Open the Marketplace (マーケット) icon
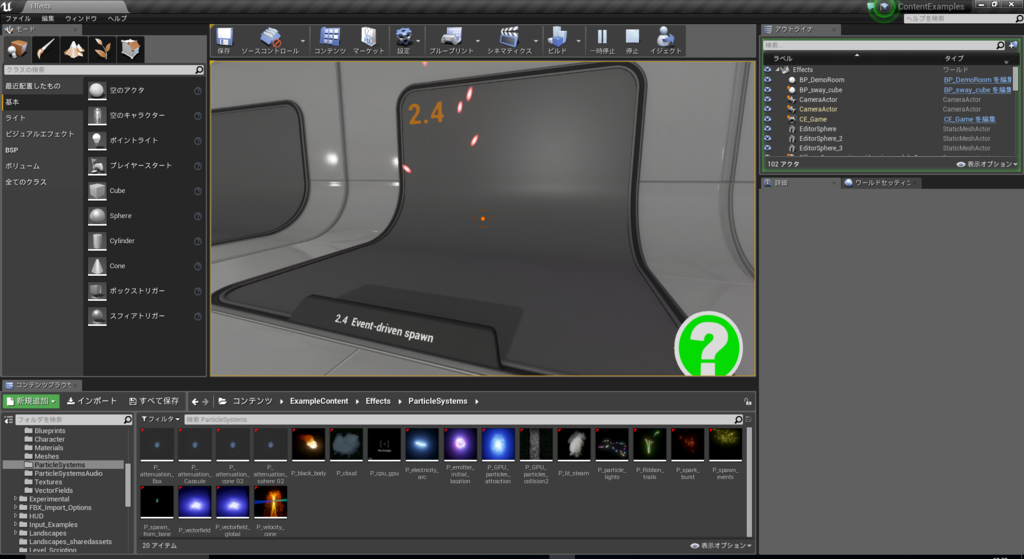The image size is (1024, 559). (368, 40)
